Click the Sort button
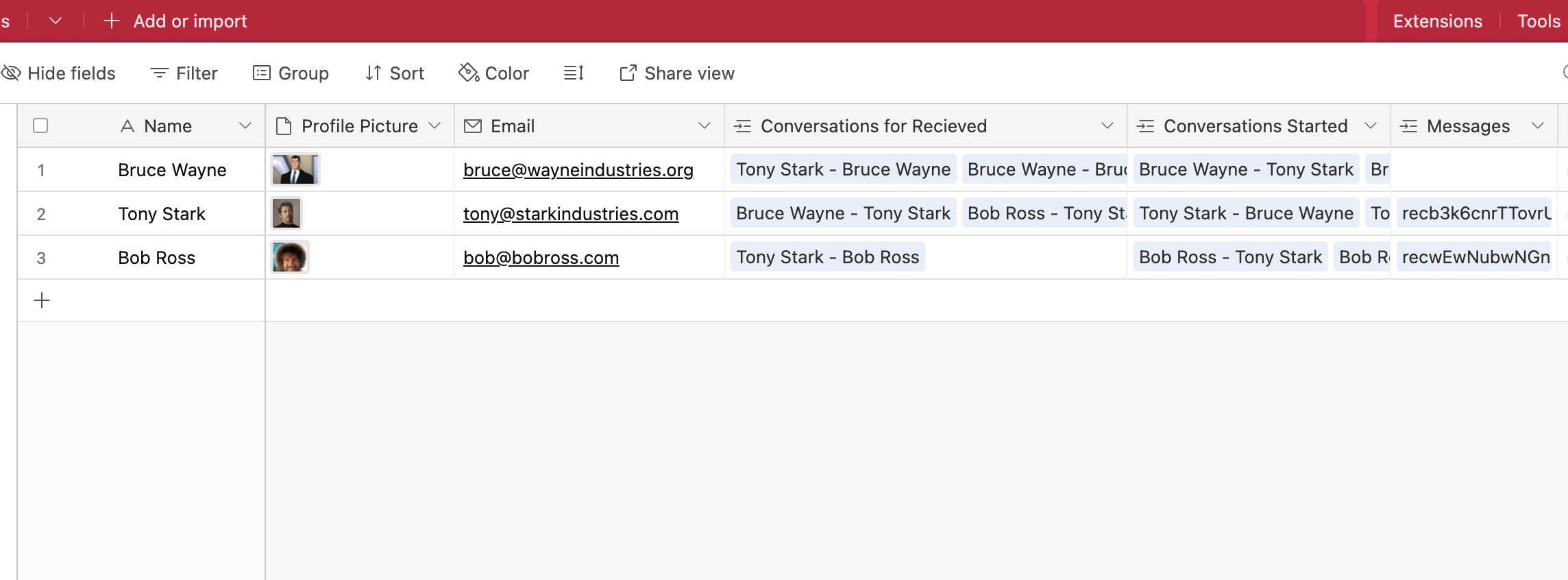Image resolution: width=1568 pixels, height=580 pixels. 395,73
